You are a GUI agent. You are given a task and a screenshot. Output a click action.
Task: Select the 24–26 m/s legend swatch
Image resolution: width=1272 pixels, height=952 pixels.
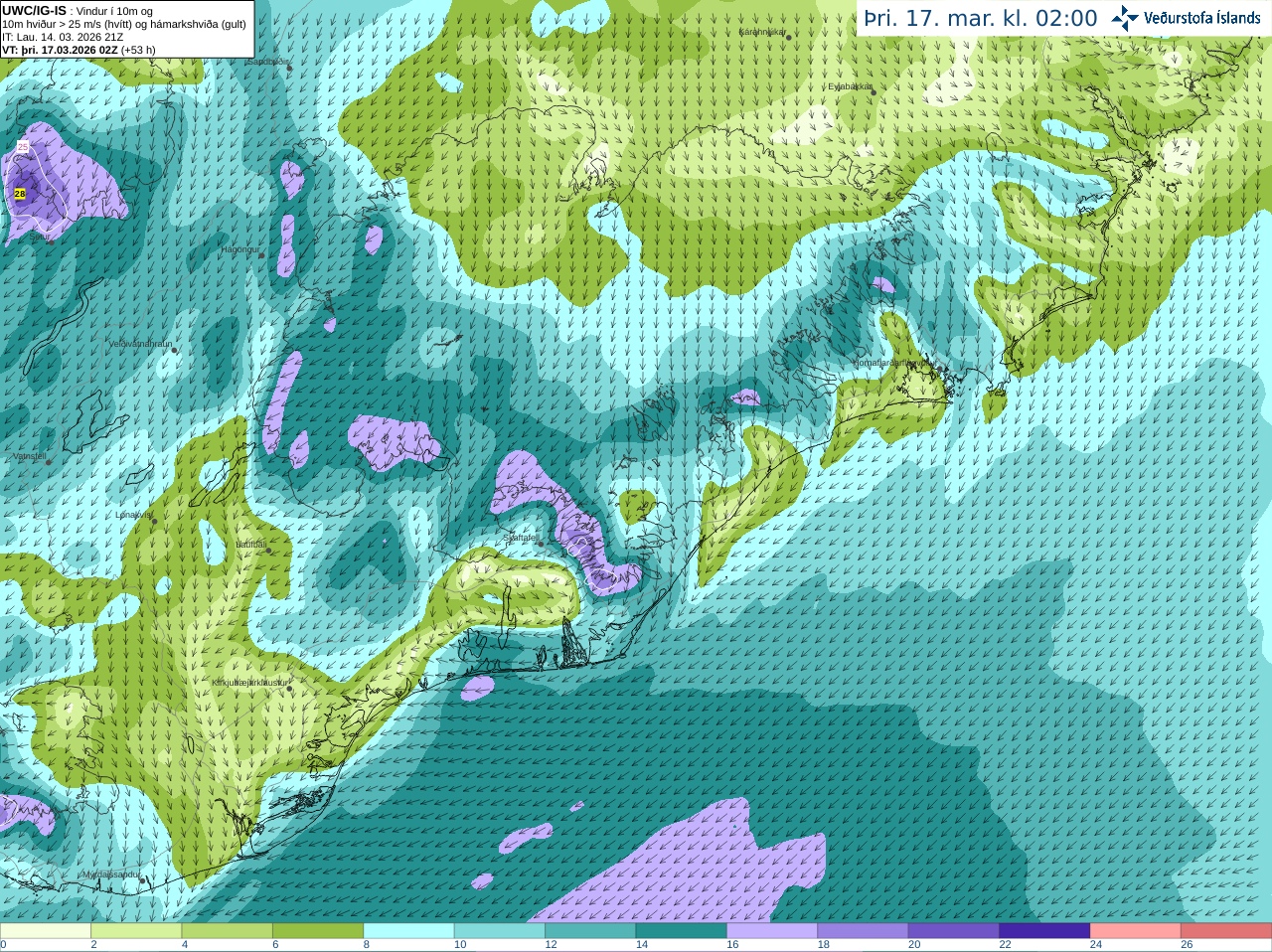click(1136, 931)
